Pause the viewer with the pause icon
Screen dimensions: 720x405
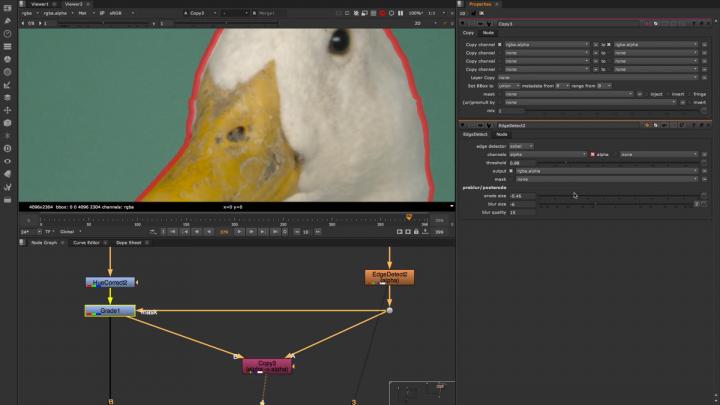click(400, 13)
